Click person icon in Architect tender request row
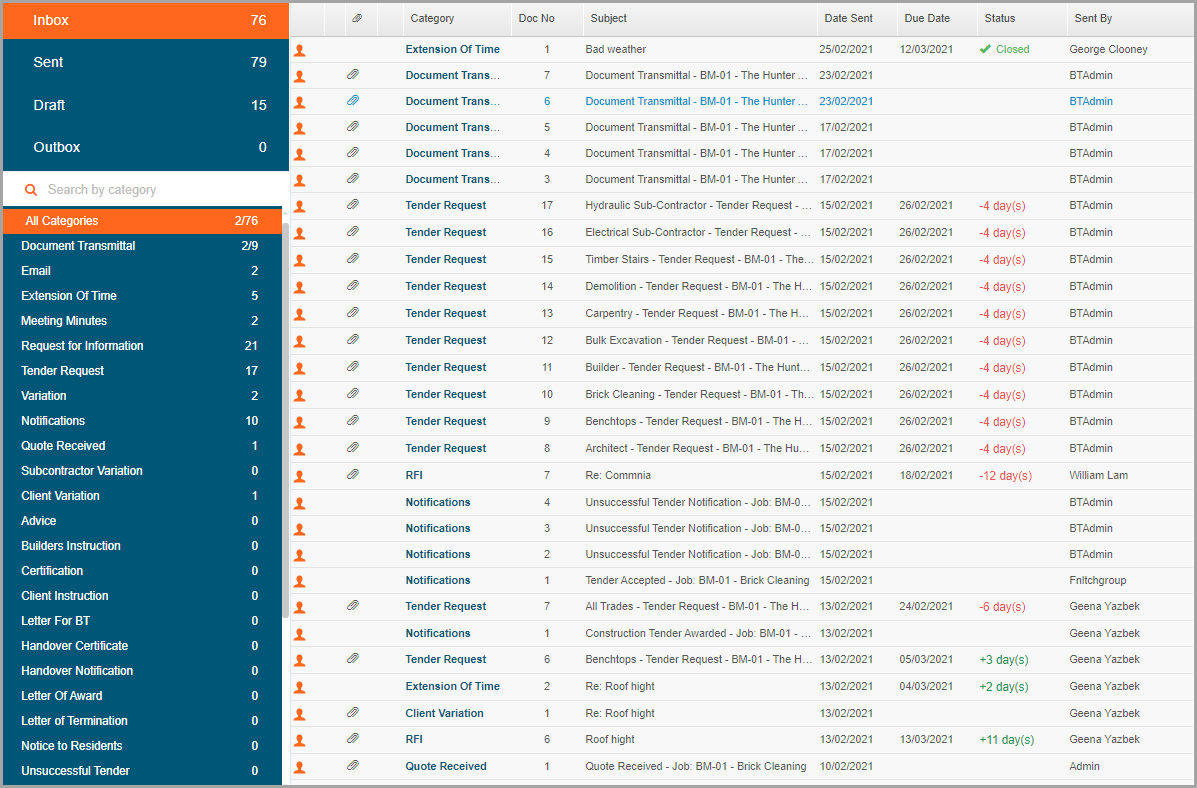The image size is (1197, 788). 299,449
